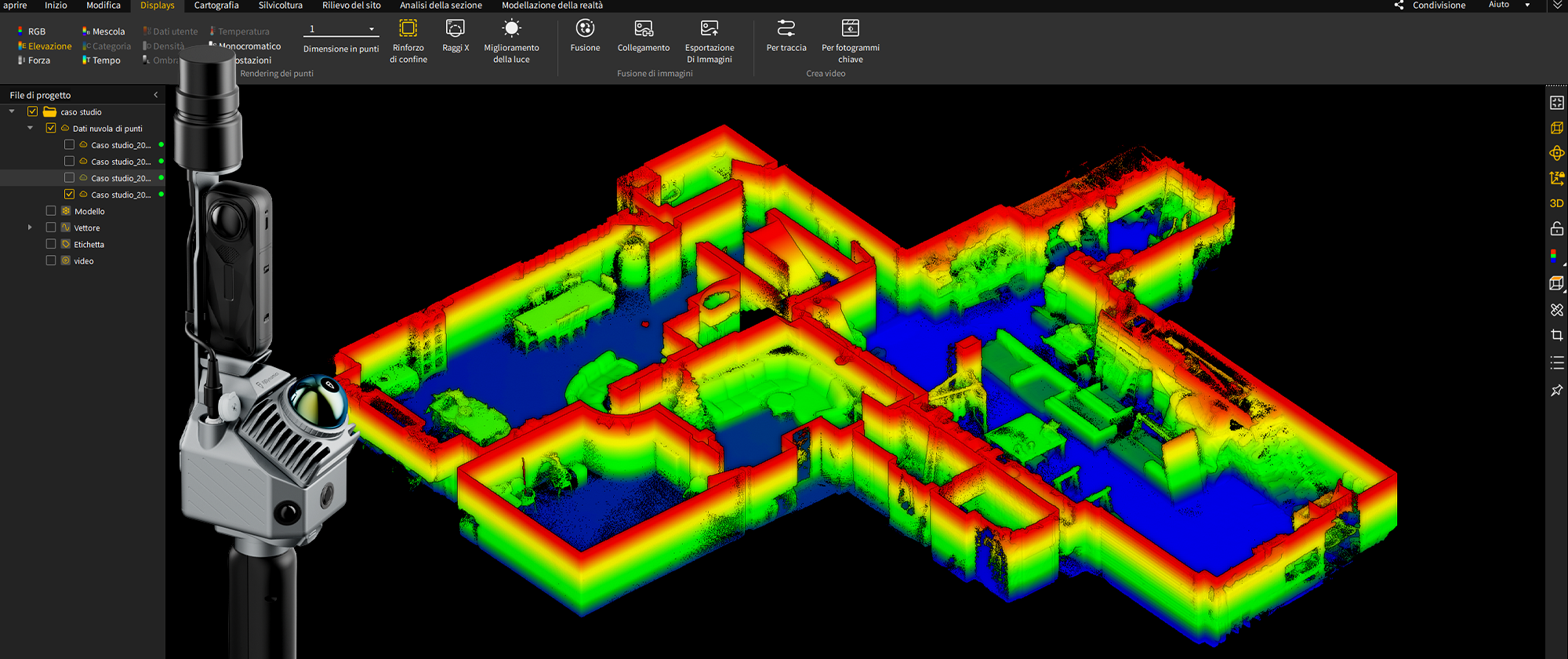The width and height of the screenshot is (1568, 659).
Task: Uncheck the caso studio project checkbox
Action: point(33,111)
